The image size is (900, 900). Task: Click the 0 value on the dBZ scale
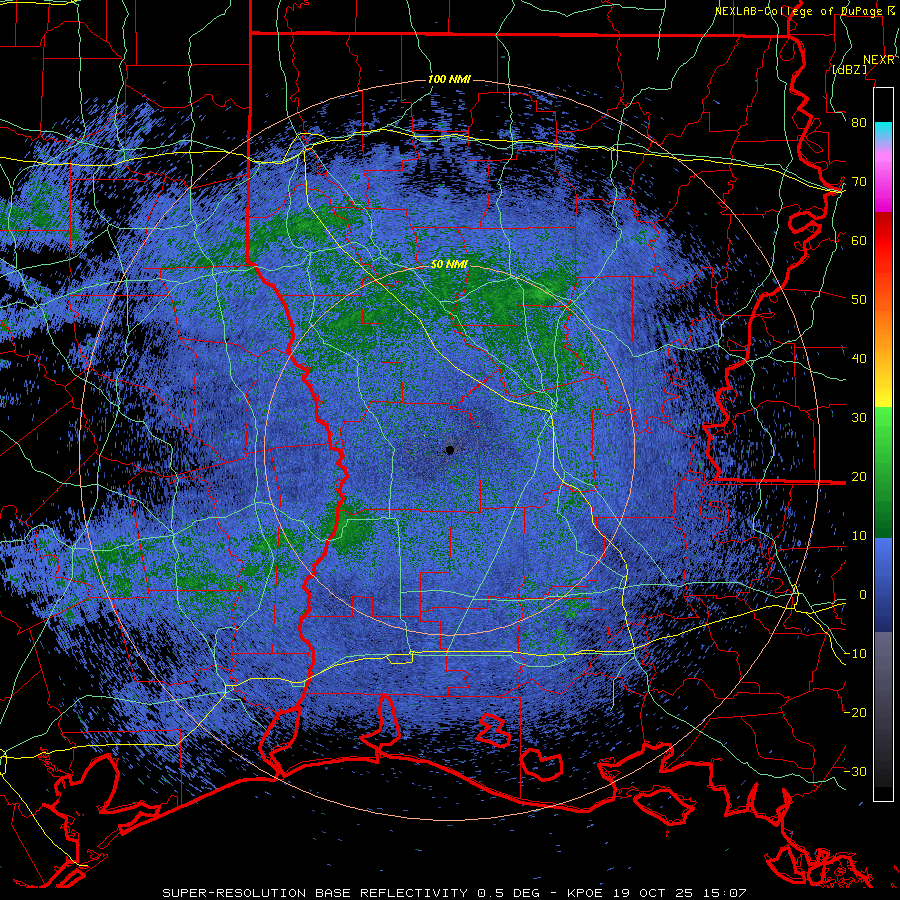[863, 595]
